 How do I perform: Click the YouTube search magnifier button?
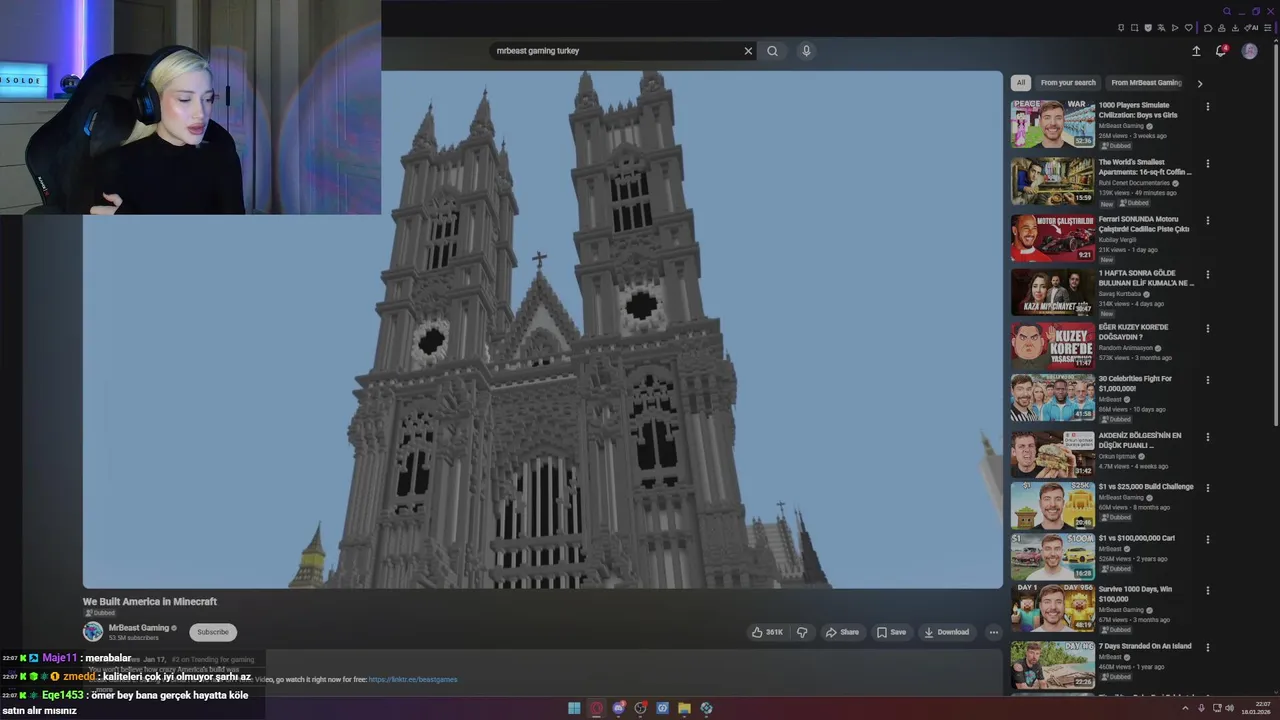772,51
